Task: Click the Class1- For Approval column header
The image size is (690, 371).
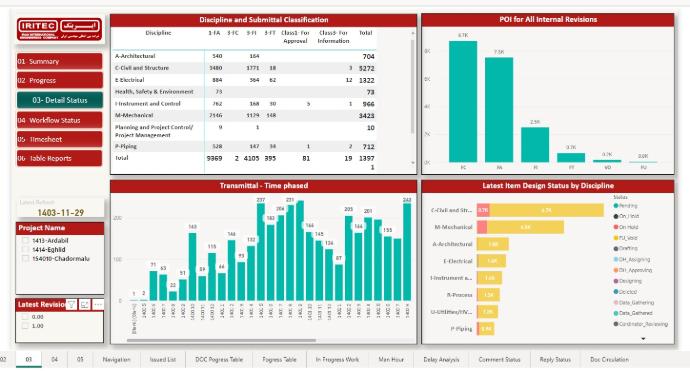Action: coord(295,37)
